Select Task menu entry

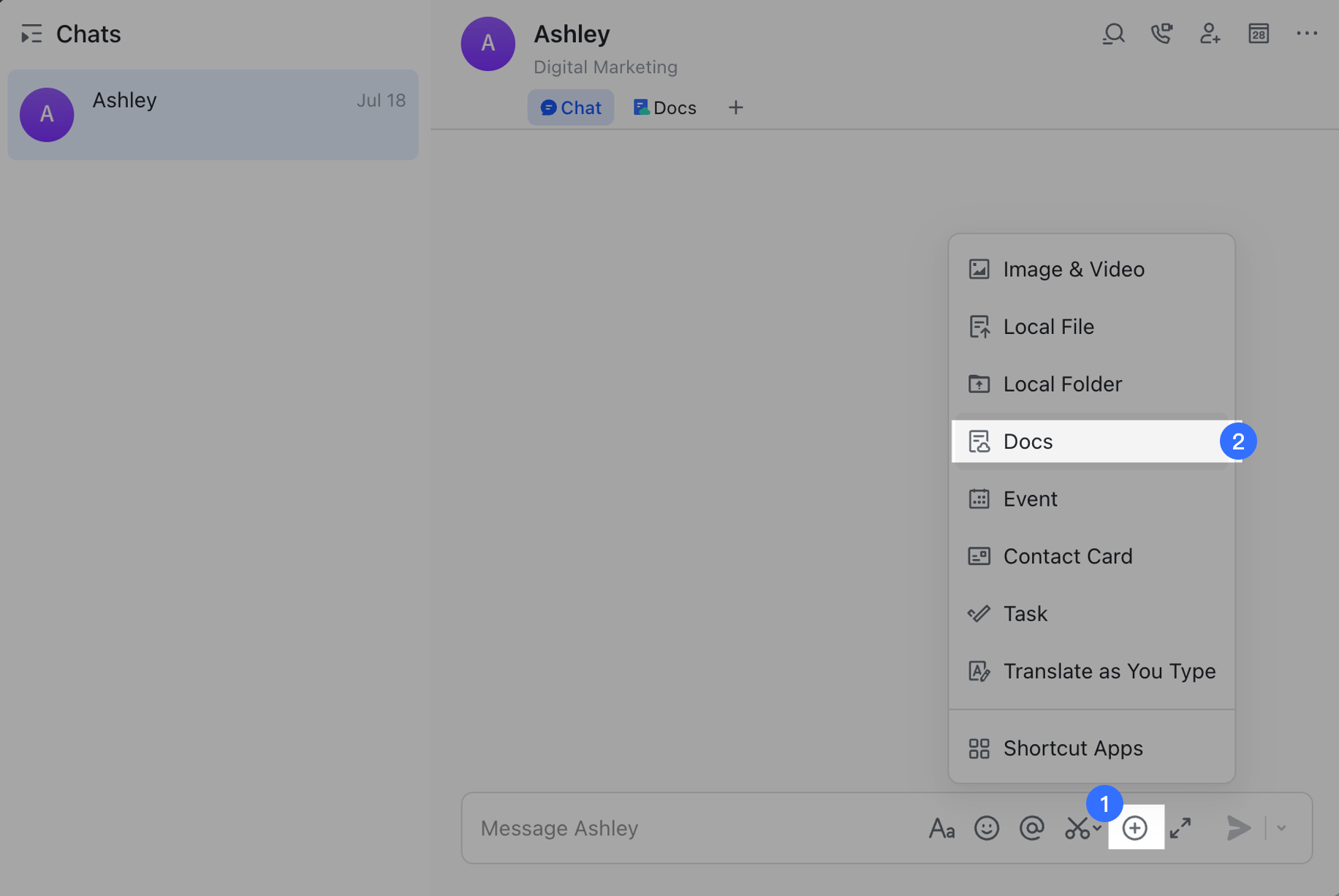point(1091,614)
